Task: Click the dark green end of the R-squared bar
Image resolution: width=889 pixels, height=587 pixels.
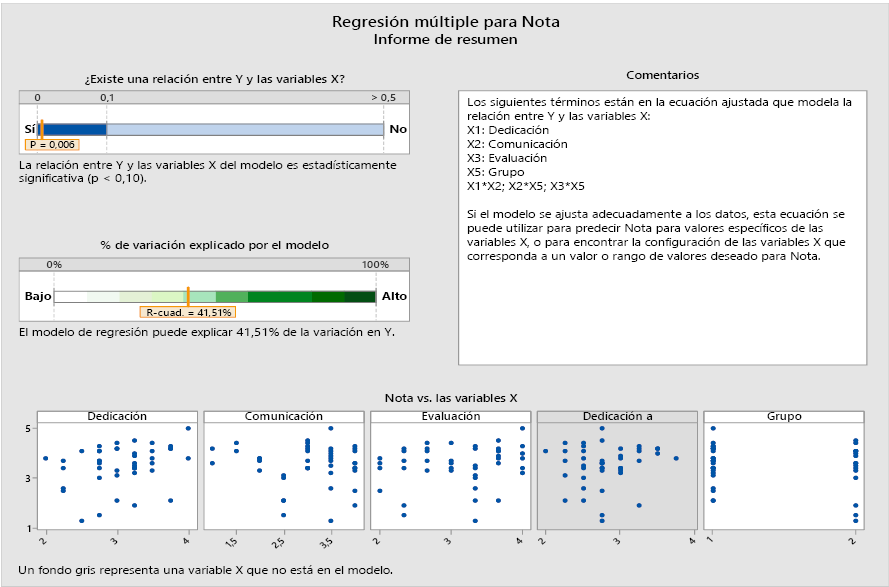Action: click(359, 297)
